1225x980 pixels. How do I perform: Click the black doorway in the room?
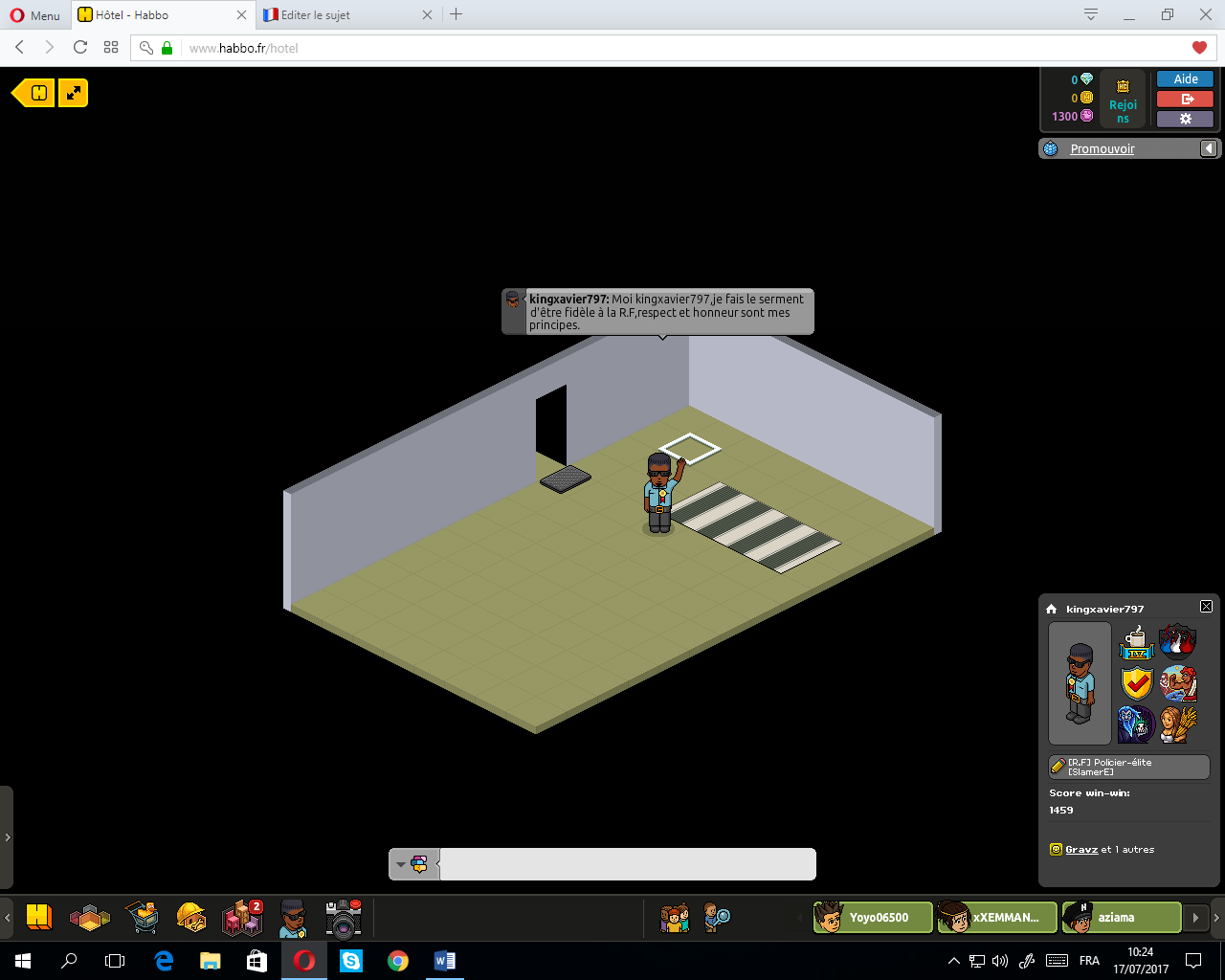(551, 427)
